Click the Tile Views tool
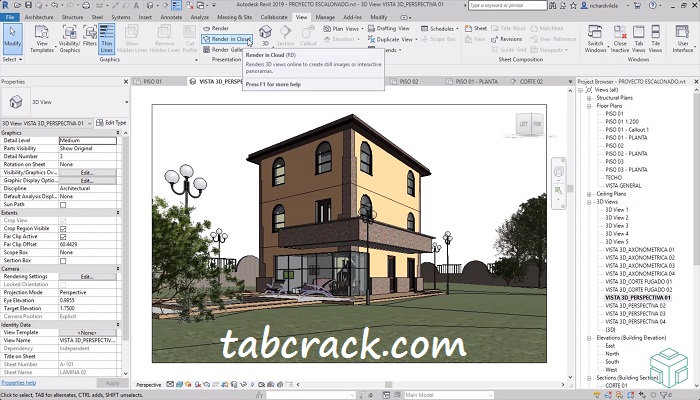This screenshot has height=400, width=700. click(655, 39)
